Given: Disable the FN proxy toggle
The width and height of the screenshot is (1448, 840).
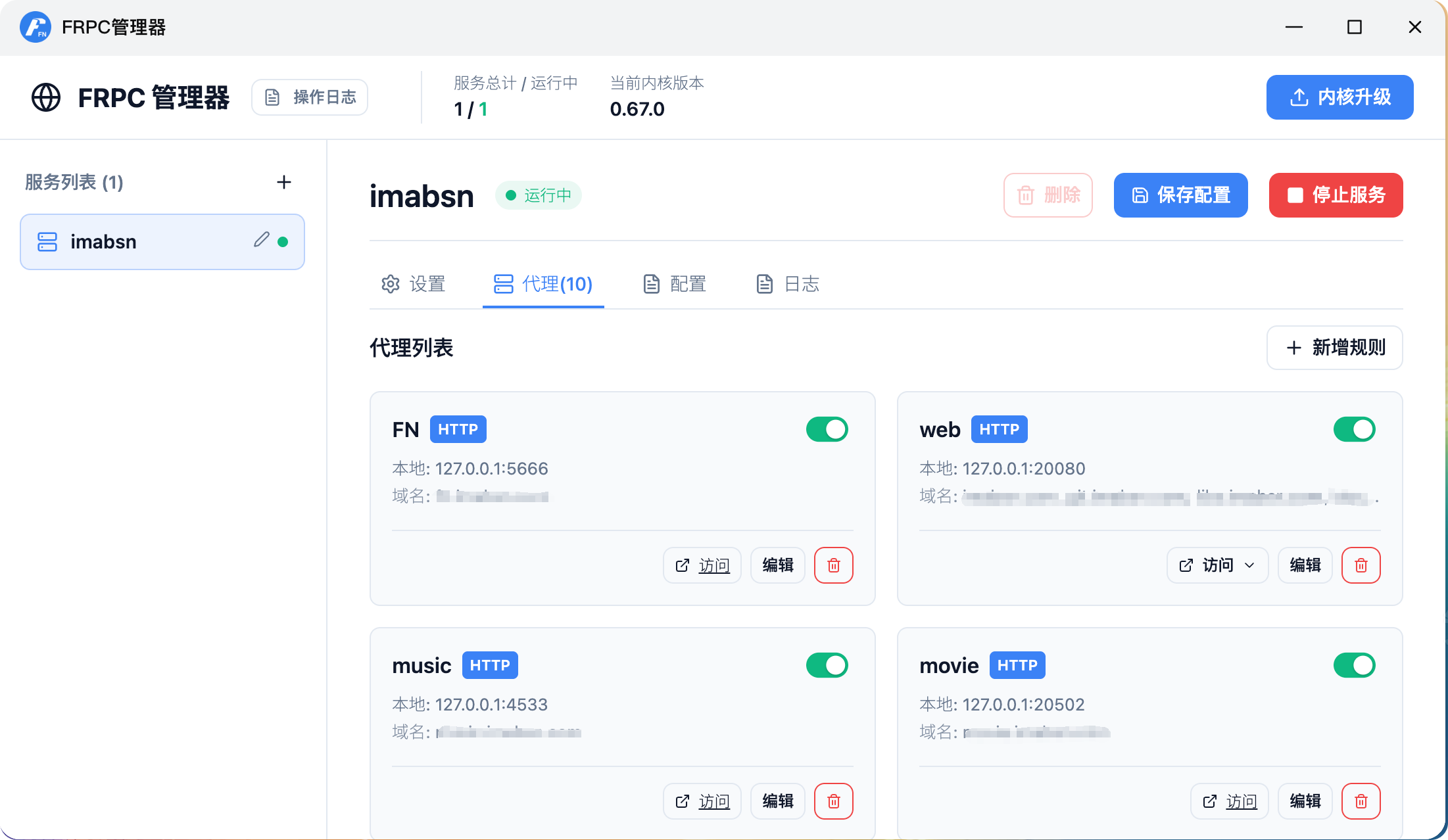Looking at the screenshot, I should click(827, 429).
